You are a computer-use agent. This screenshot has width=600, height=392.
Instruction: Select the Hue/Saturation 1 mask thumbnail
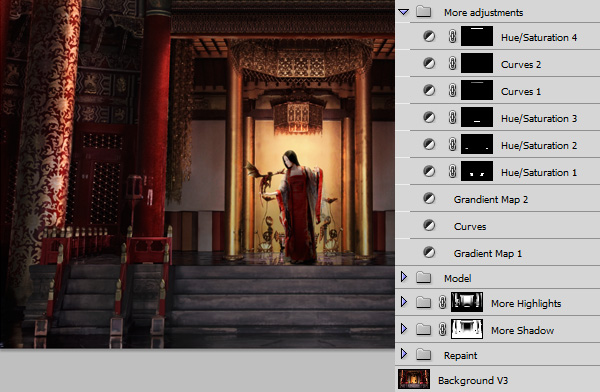[x=477, y=171]
